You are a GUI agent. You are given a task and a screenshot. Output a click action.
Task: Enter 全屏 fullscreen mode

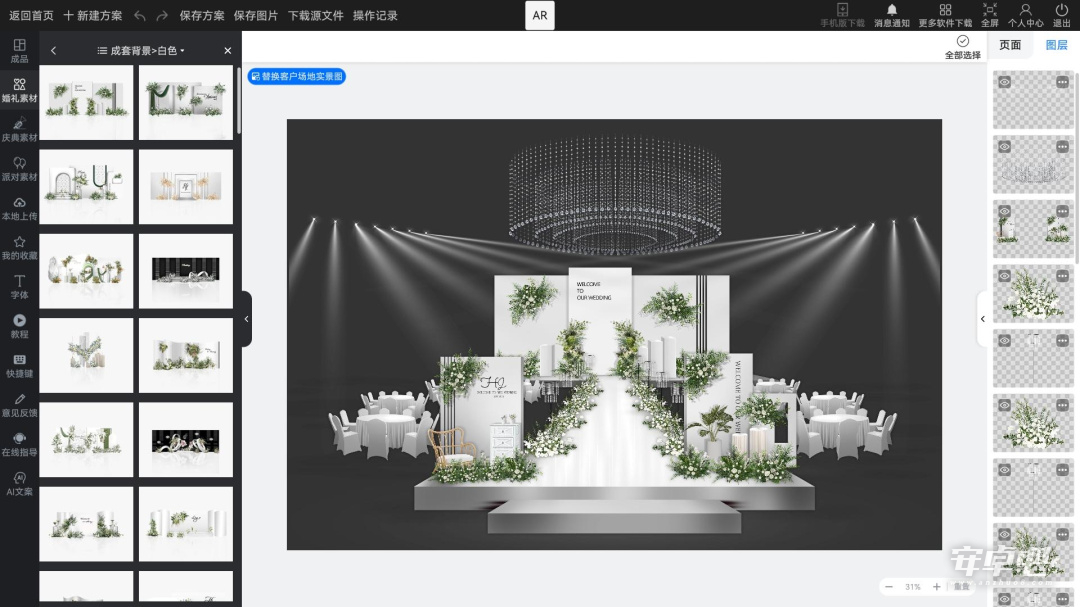click(990, 15)
